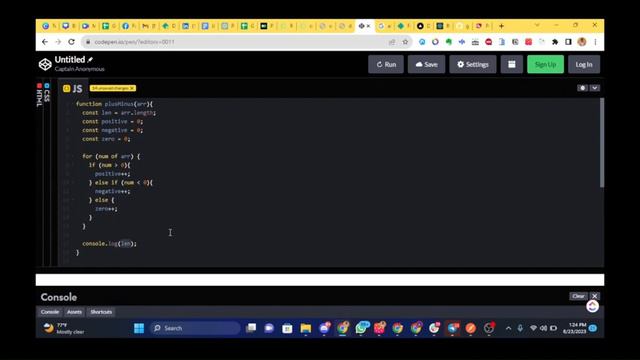Change the editor layout view
The width and height of the screenshot is (640, 360).
[511, 64]
